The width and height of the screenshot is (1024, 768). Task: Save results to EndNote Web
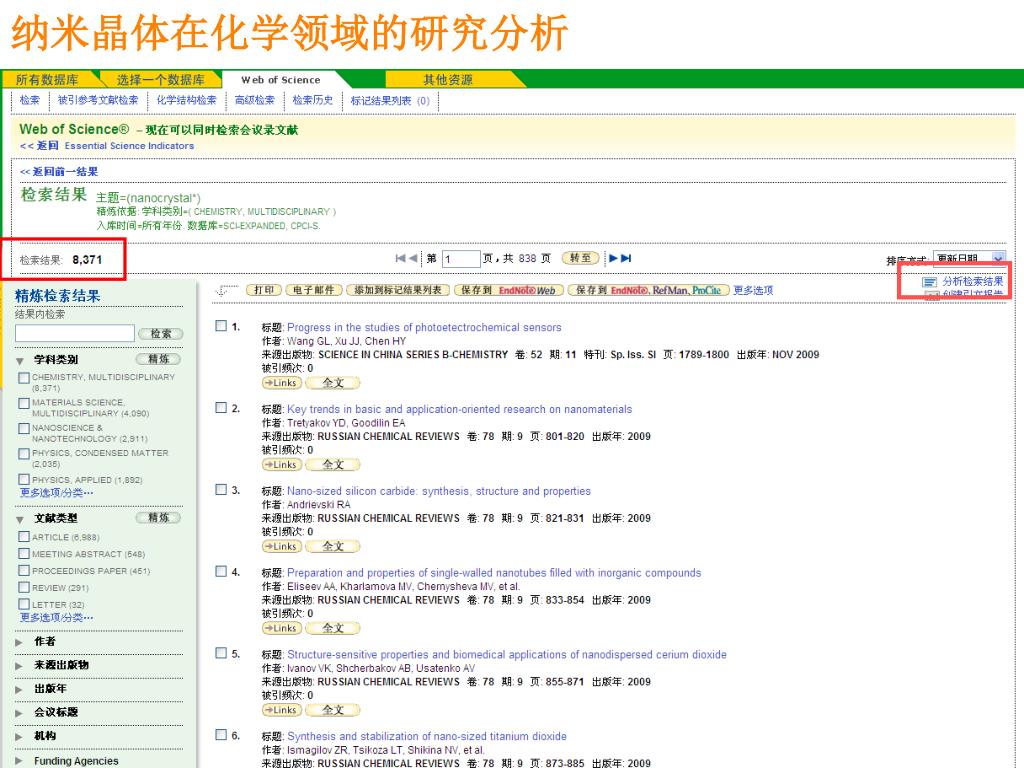tap(508, 291)
